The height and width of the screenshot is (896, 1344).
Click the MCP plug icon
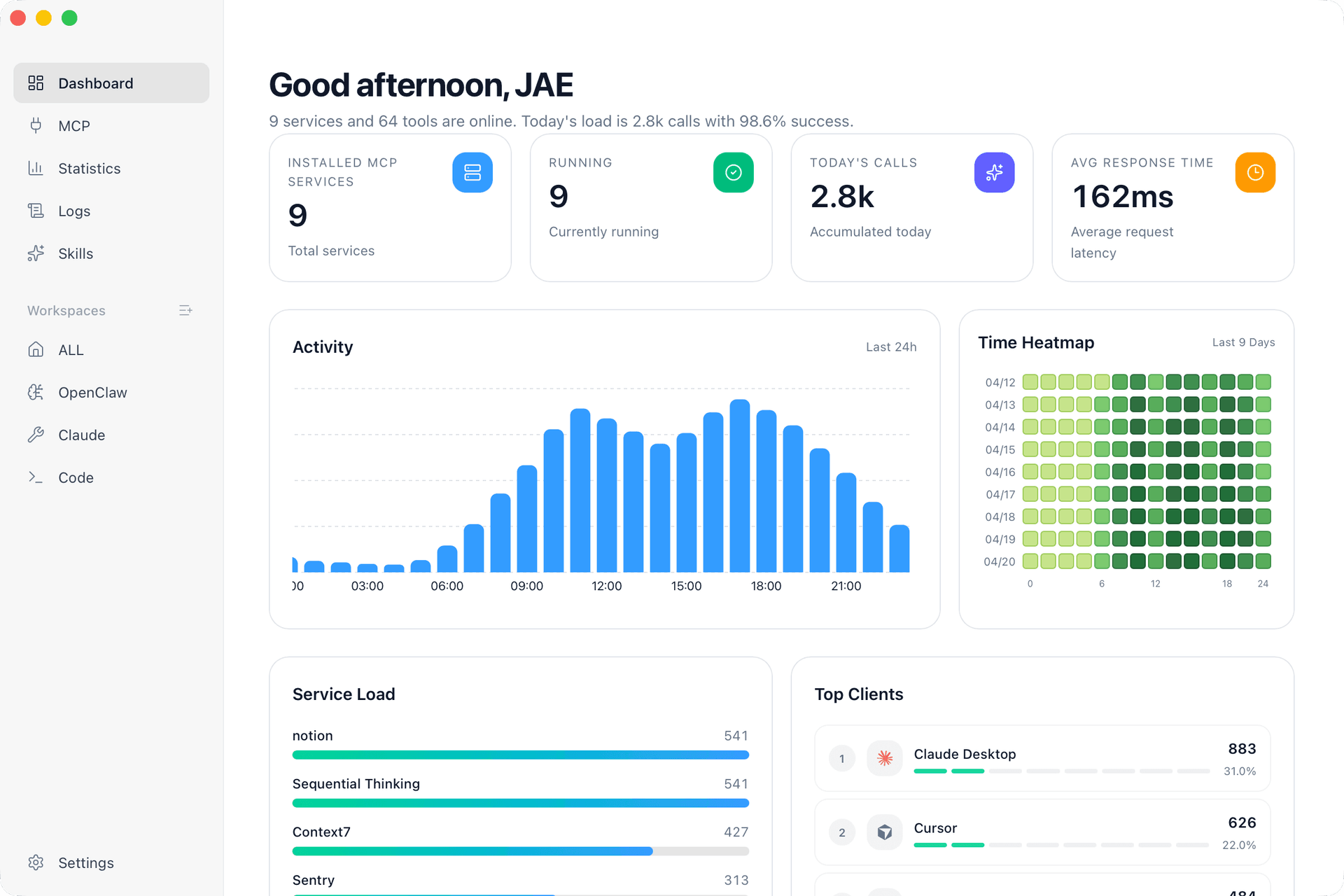coord(36,126)
